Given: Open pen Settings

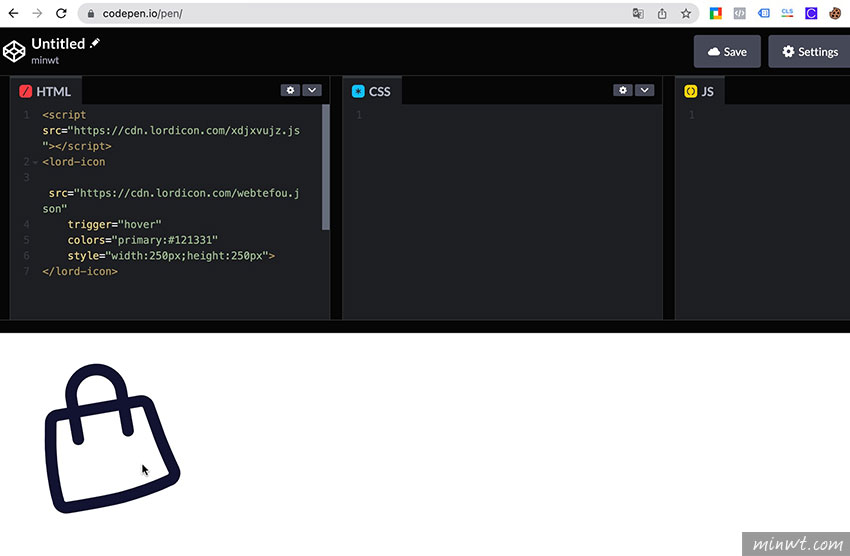Looking at the screenshot, I should click(x=810, y=51).
